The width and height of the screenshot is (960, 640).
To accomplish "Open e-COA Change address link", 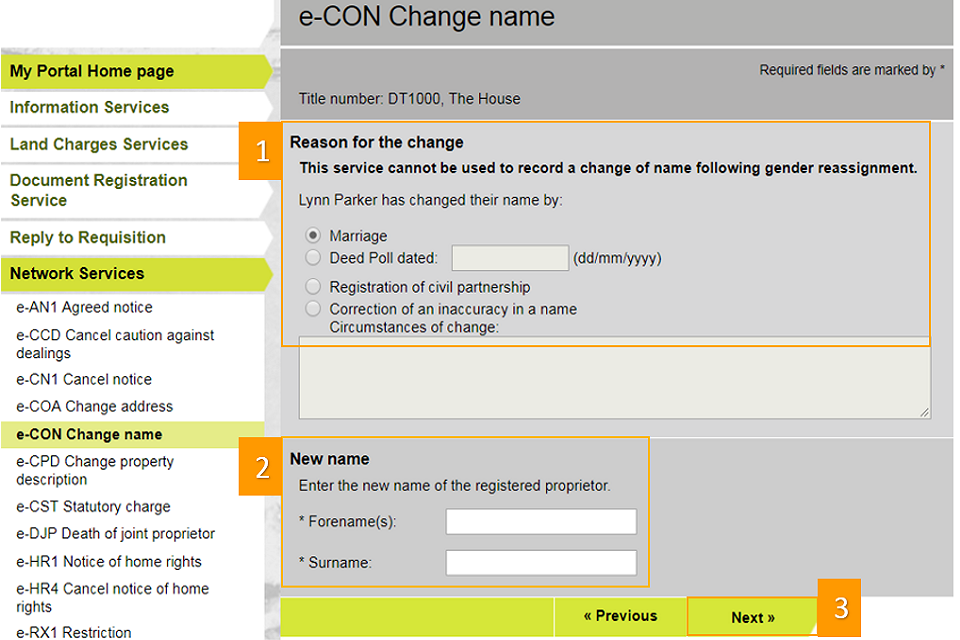I will (94, 406).
